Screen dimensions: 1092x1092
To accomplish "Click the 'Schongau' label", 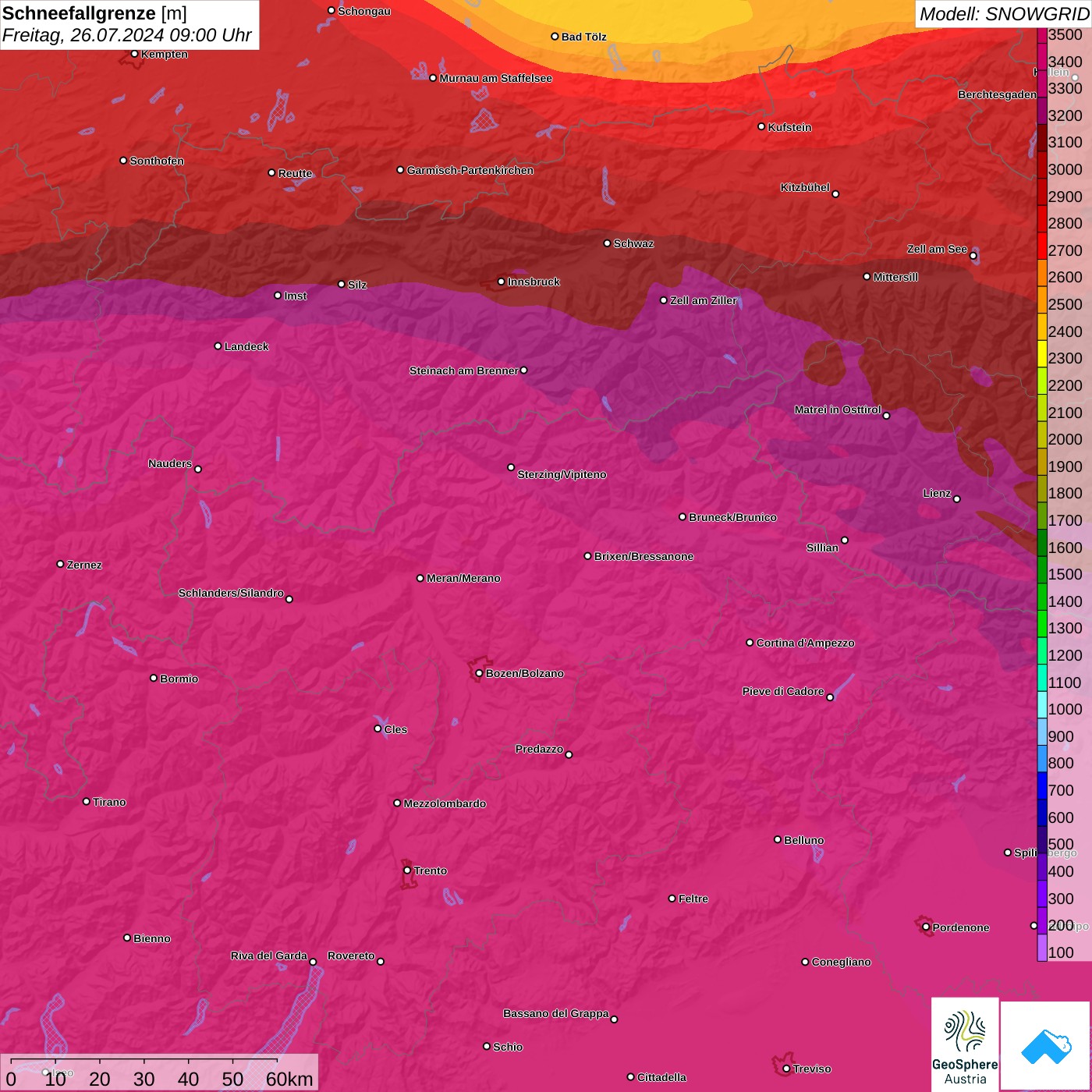I will point(363,11).
